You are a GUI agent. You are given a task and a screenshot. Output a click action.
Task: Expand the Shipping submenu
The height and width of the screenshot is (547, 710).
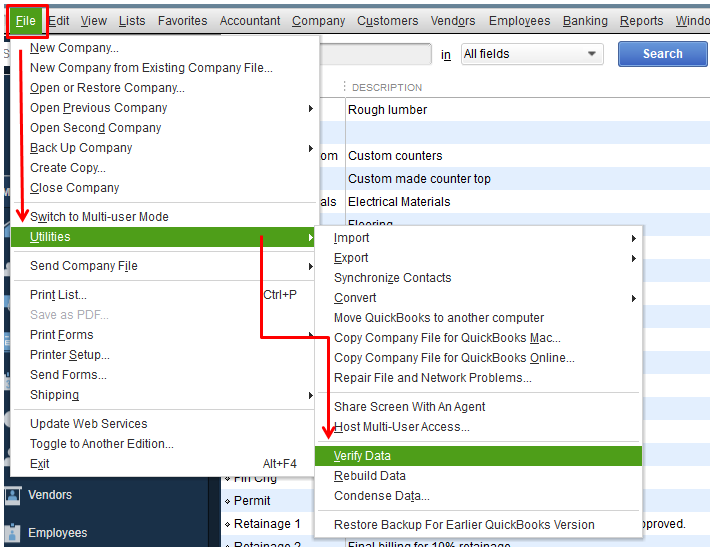163,395
